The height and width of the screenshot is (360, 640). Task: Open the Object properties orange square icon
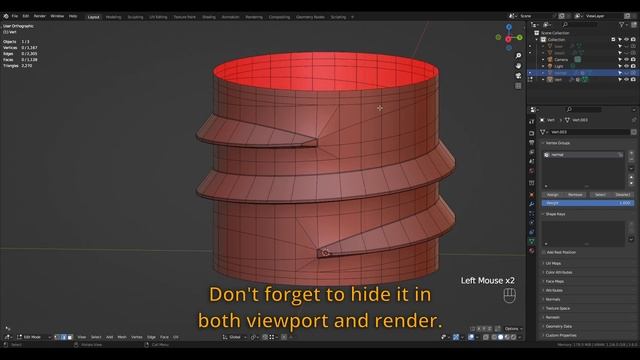pyautogui.click(x=531, y=195)
